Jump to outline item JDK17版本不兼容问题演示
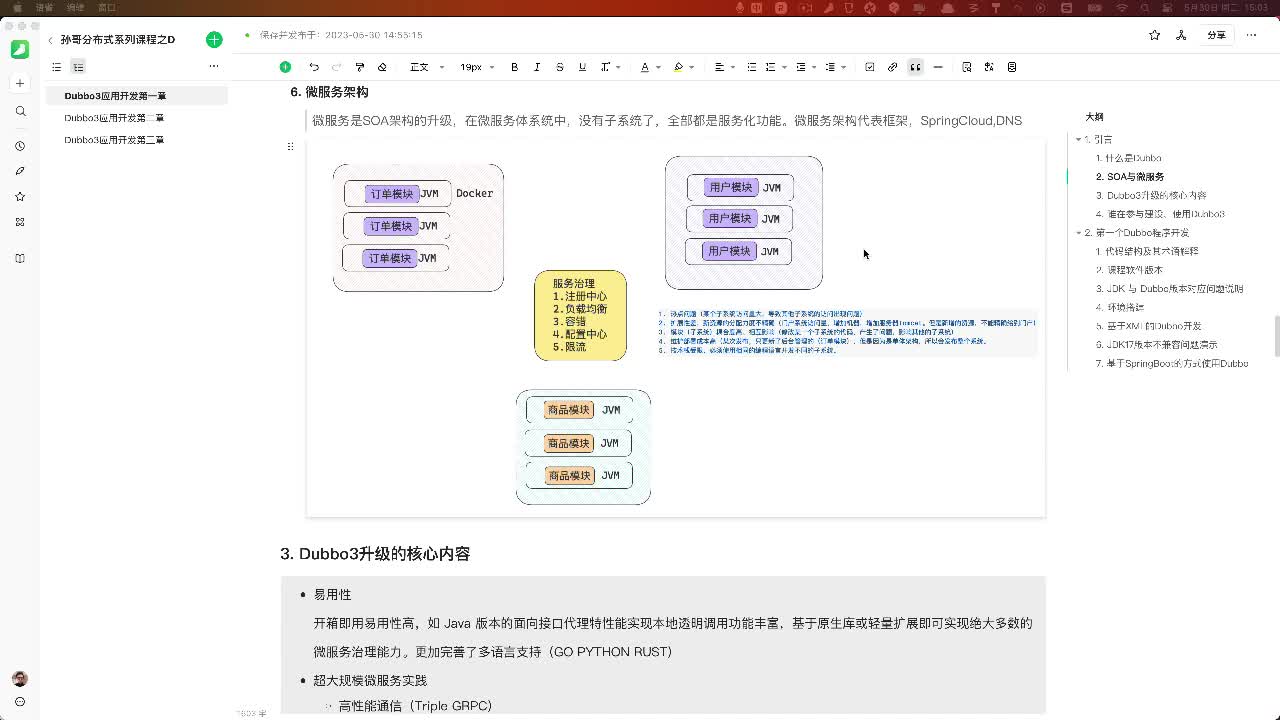 click(1157, 345)
